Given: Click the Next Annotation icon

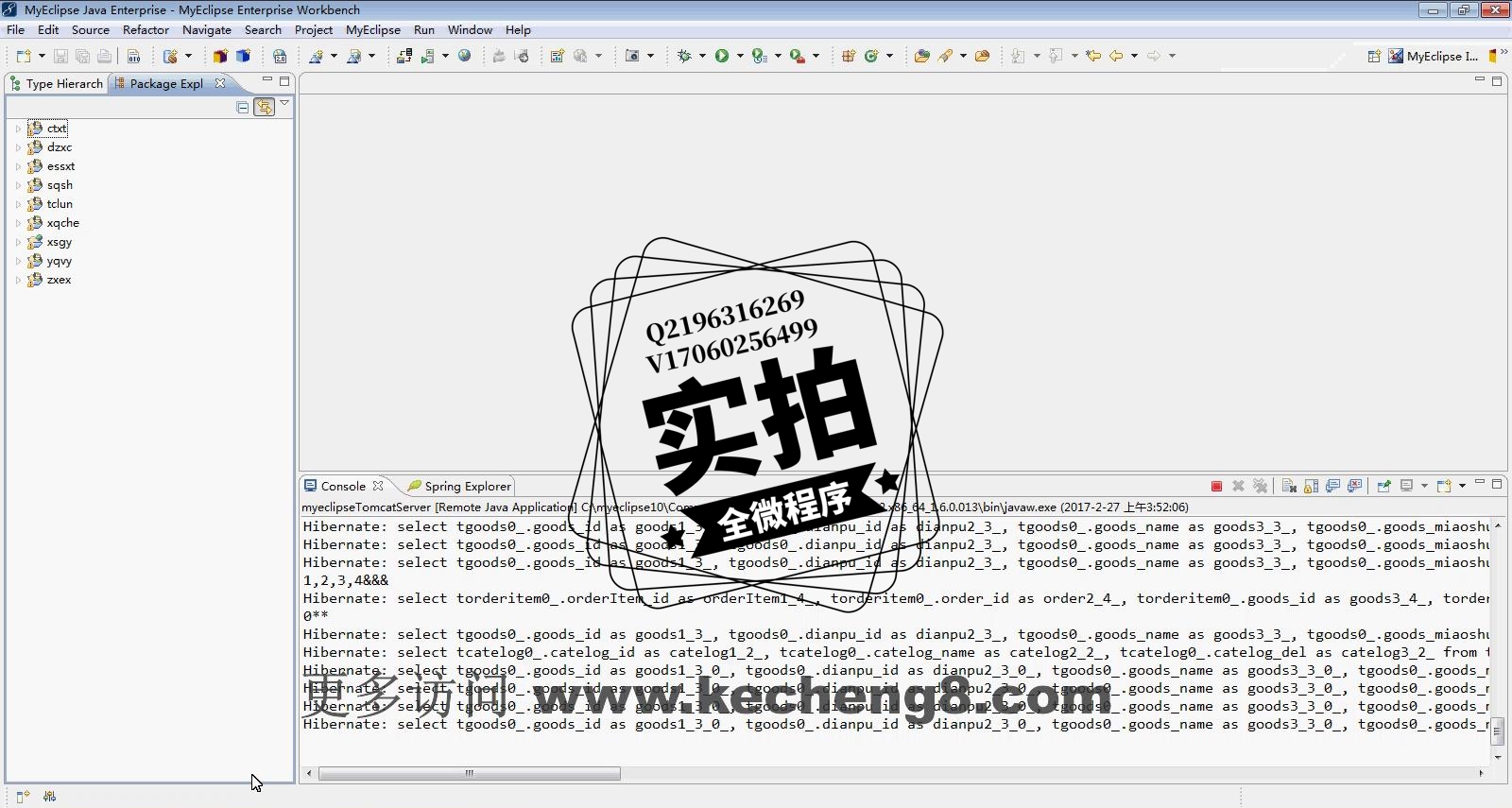Looking at the screenshot, I should click(x=1018, y=56).
